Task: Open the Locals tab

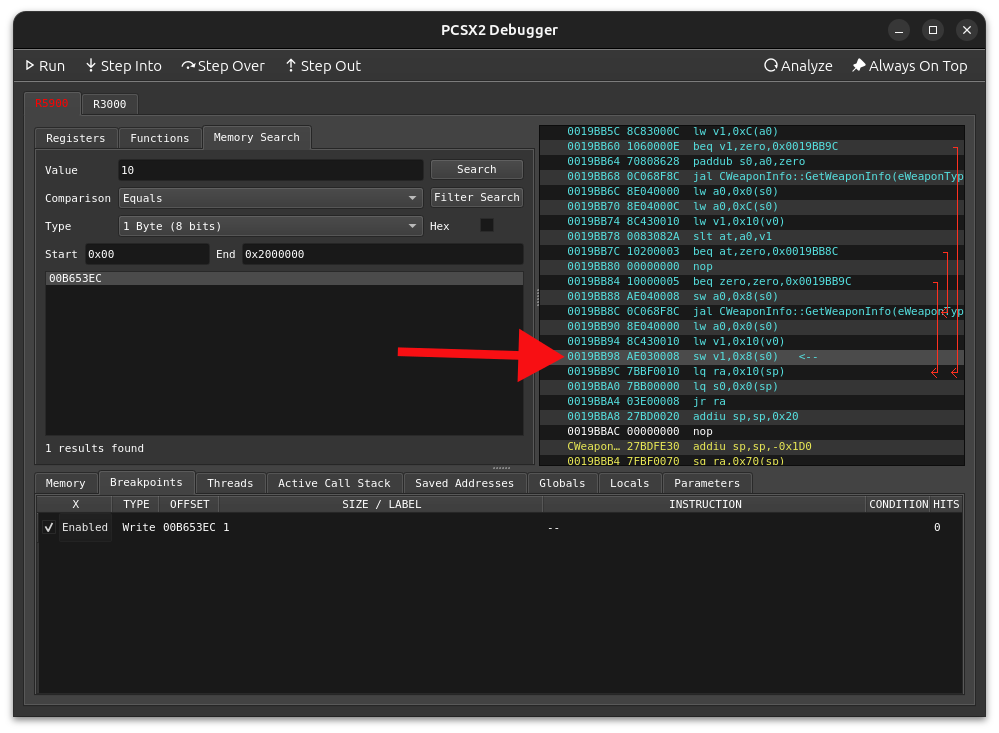Action: click(629, 483)
